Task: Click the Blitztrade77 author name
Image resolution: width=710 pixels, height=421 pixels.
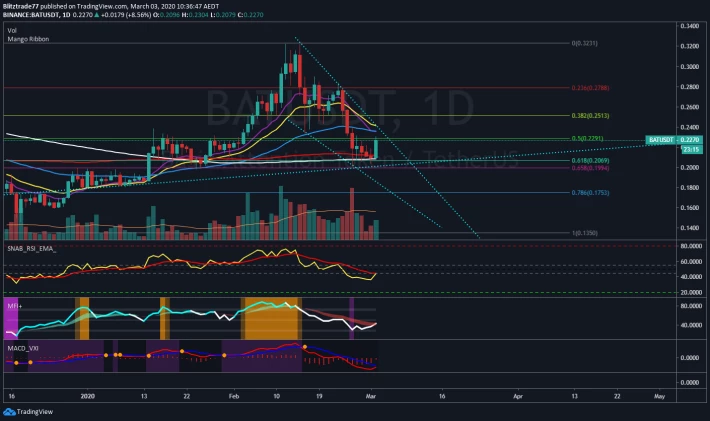Action: 20,6
